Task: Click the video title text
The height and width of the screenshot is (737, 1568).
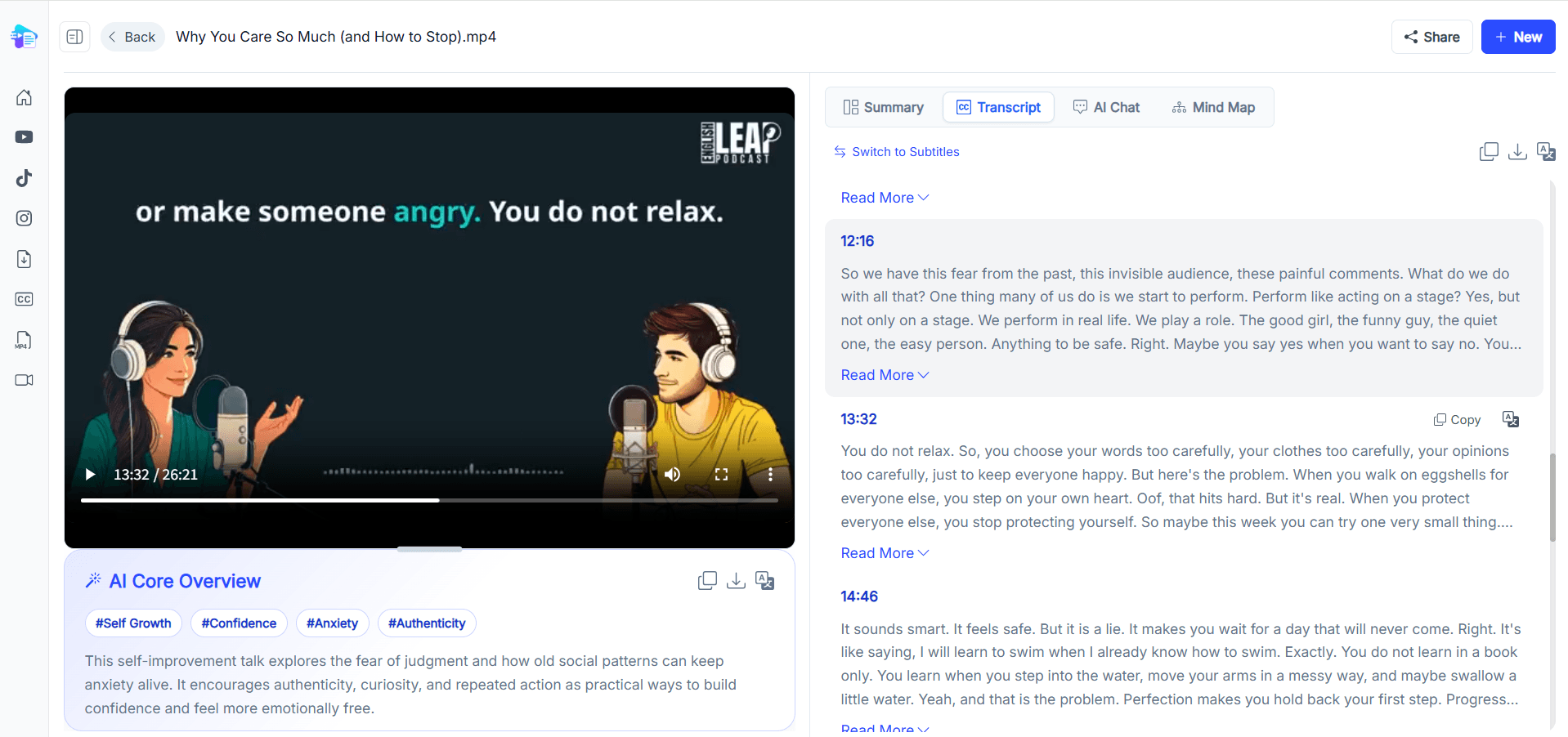Action: (336, 37)
